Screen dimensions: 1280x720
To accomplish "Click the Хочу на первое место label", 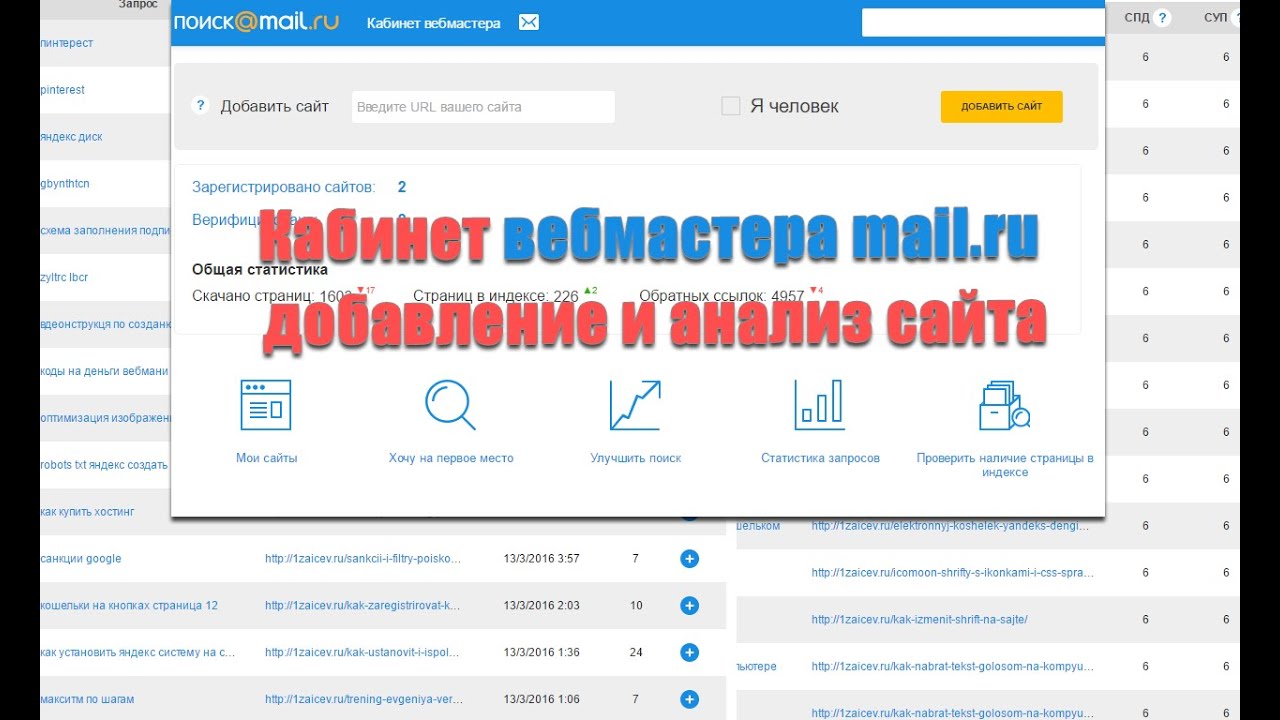I will point(451,458).
